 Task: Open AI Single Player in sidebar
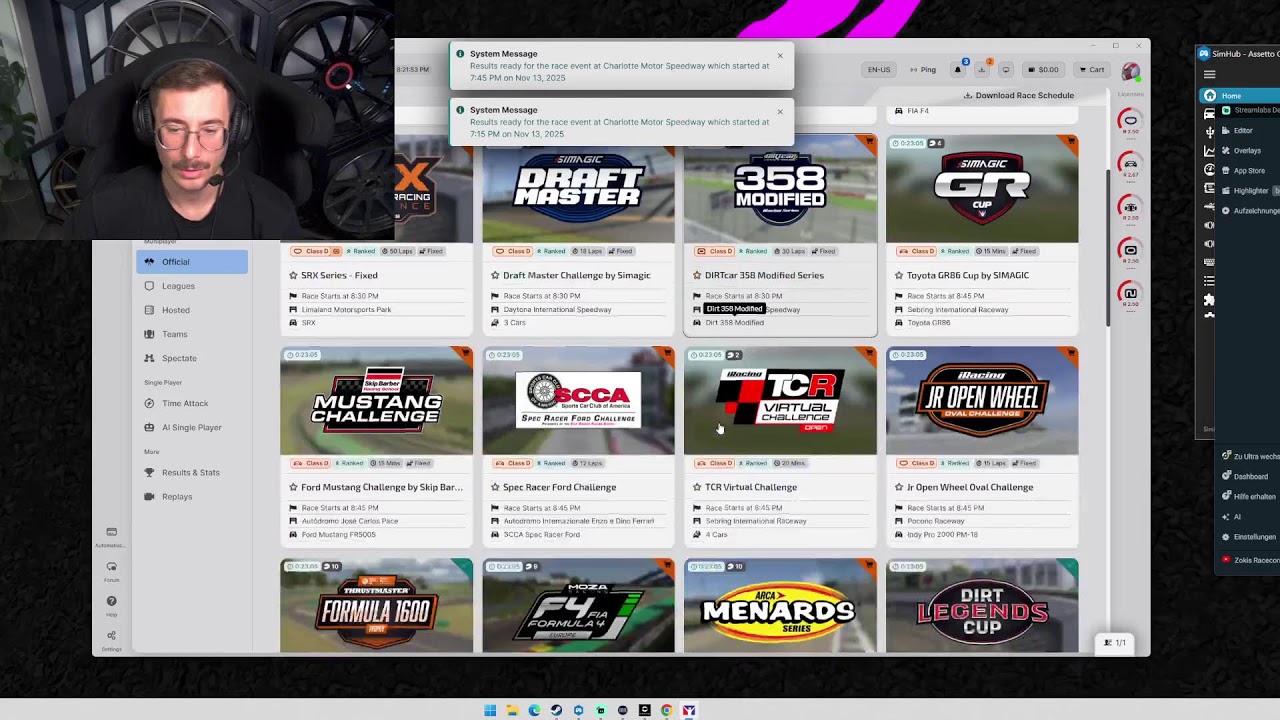(192, 427)
